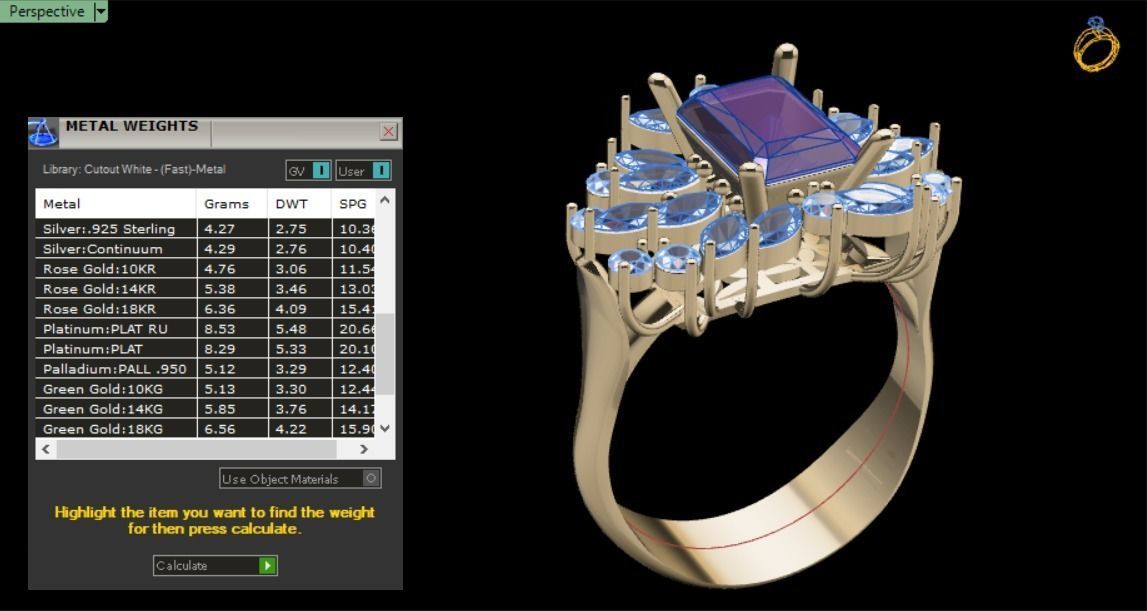This screenshot has width=1147, height=611.
Task: Click the green arrow on Calculate
Action: click(x=268, y=566)
